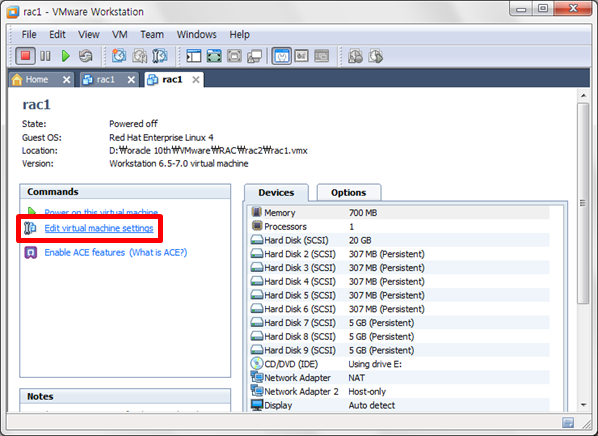Select the Hard Disk 7 (SCSI) row
This screenshot has height=436, width=598.
tap(400, 323)
